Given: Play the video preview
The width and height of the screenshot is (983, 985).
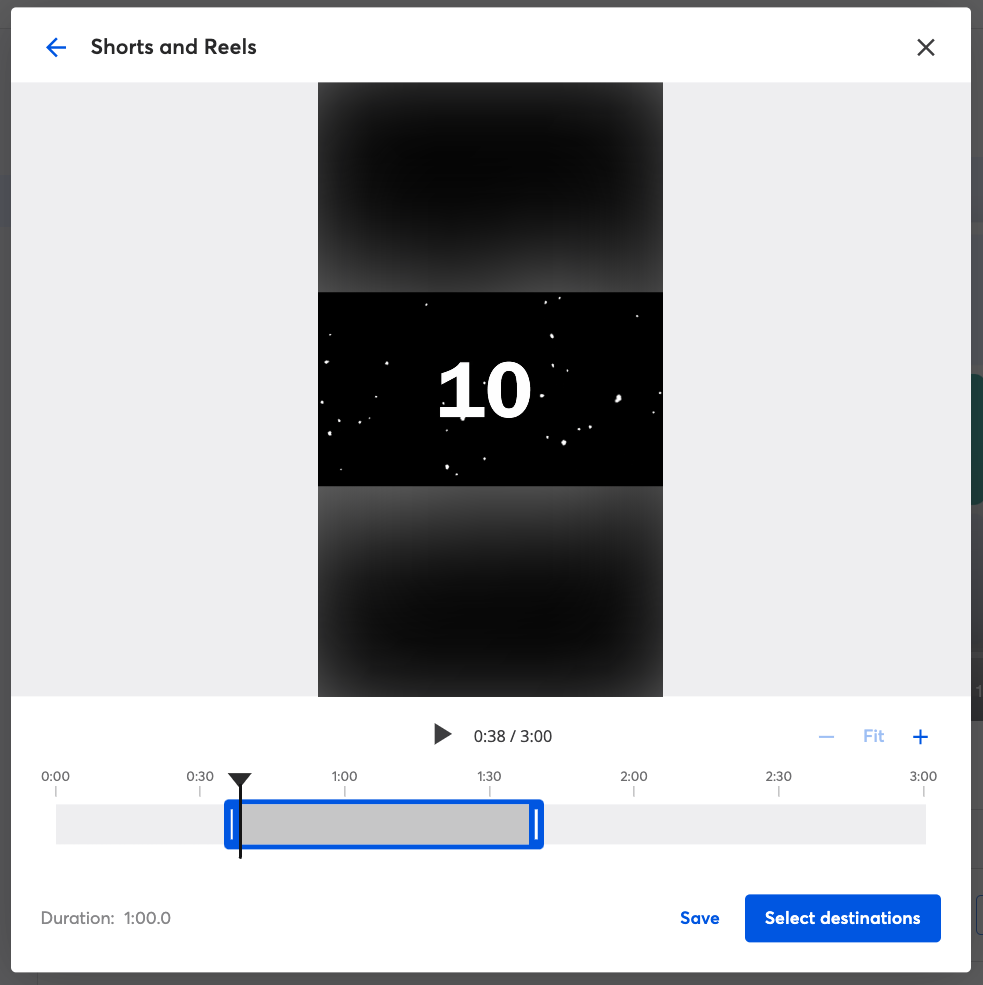Looking at the screenshot, I should (442, 734).
